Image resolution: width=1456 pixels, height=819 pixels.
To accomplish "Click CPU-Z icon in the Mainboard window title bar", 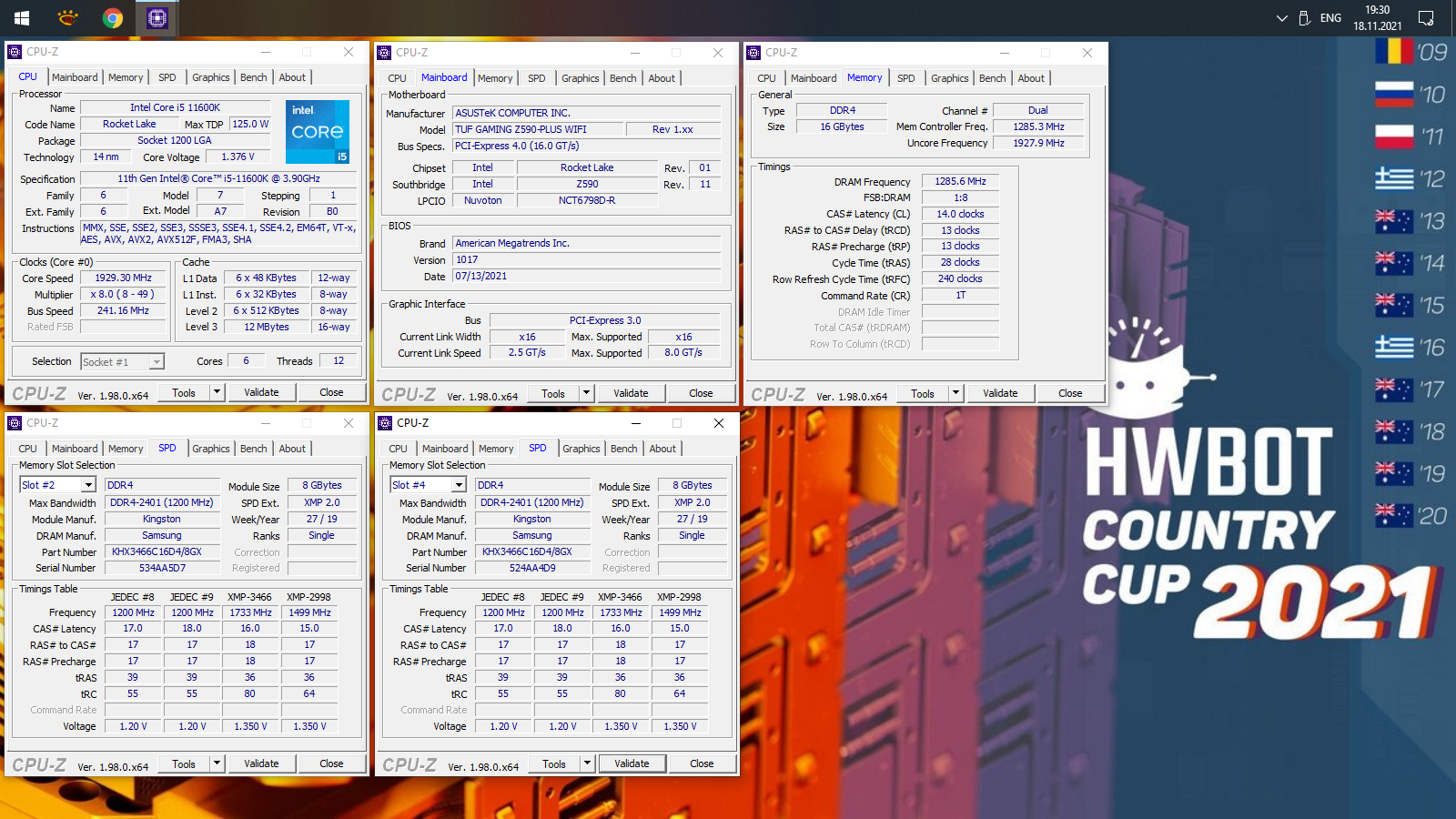I will (384, 53).
